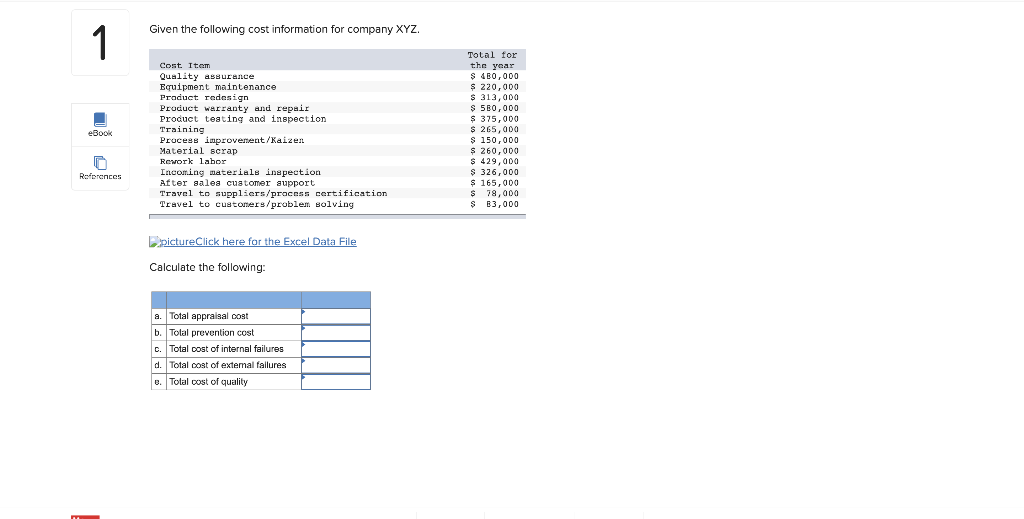This screenshot has height=519, width=1024.
Task: Open the eBook icon in sidebar
Action: [x=100, y=125]
